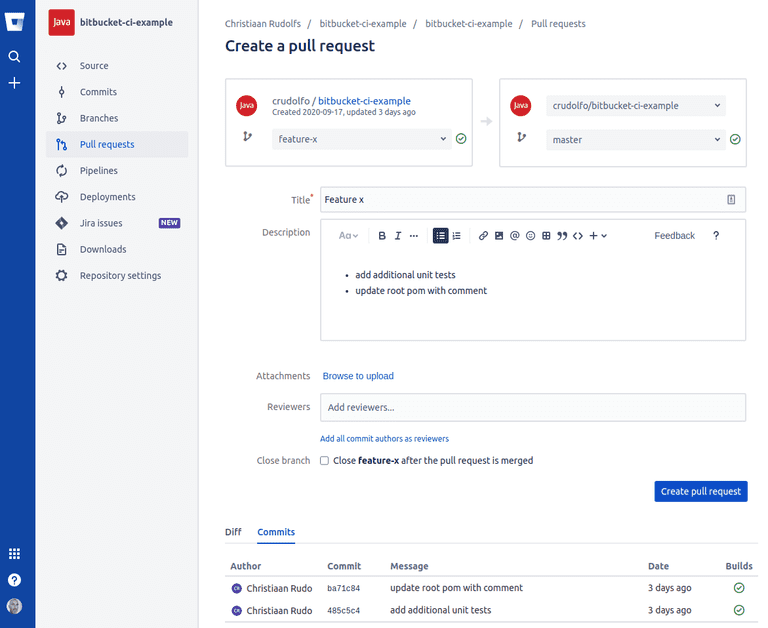Insert a link in the description
This screenshot has height=628, width=768.
pyautogui.click(x=483, y=236)
